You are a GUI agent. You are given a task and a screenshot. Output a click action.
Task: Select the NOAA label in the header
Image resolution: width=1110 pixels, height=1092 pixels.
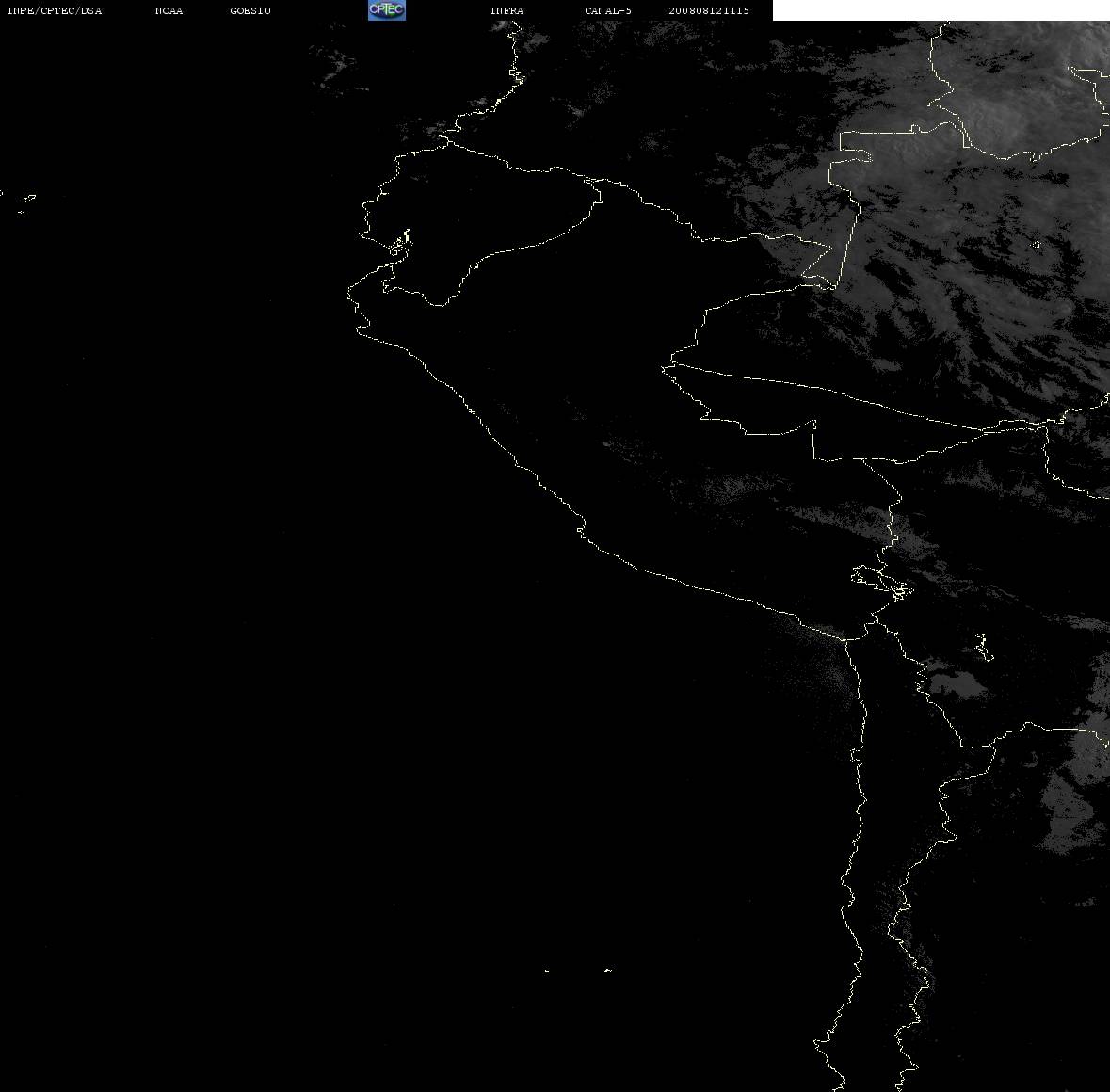click(169, 10)
